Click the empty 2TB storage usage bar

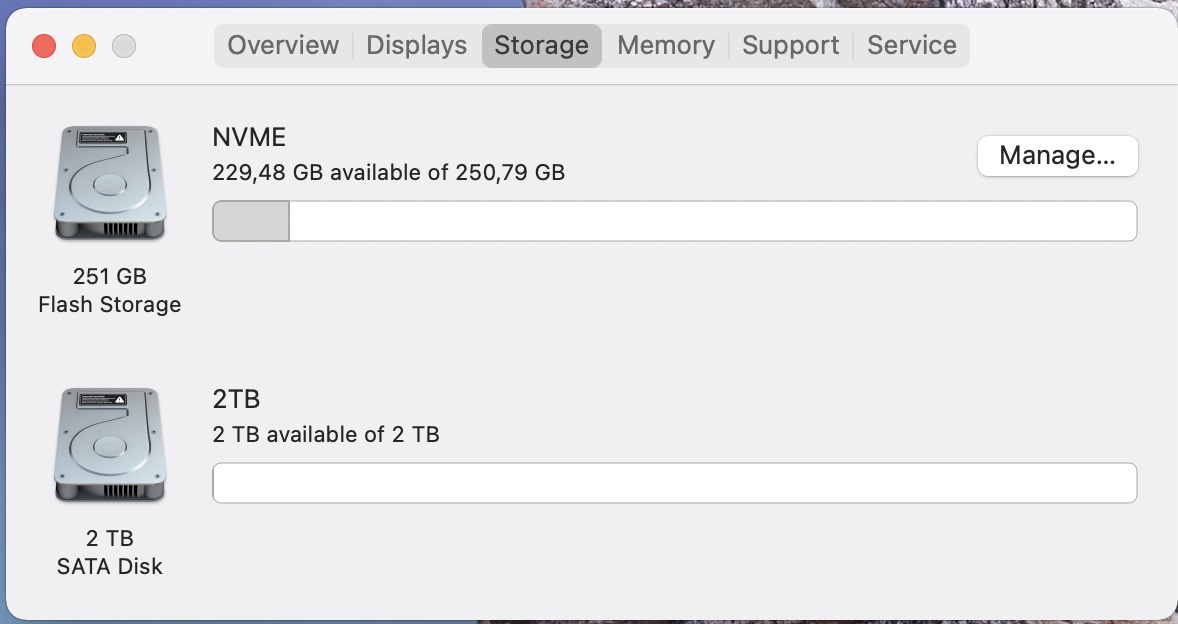[x=675, y=483]
